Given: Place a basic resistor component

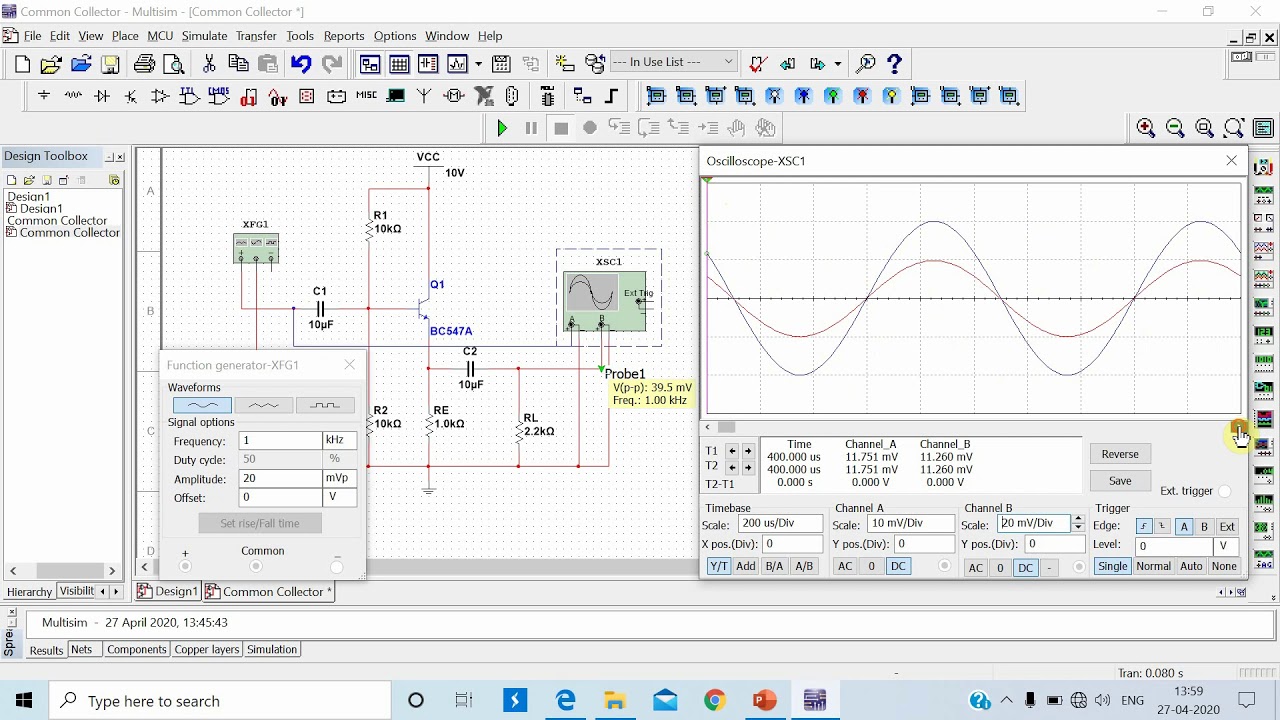Looking at the screenshot, I should 73,96.
